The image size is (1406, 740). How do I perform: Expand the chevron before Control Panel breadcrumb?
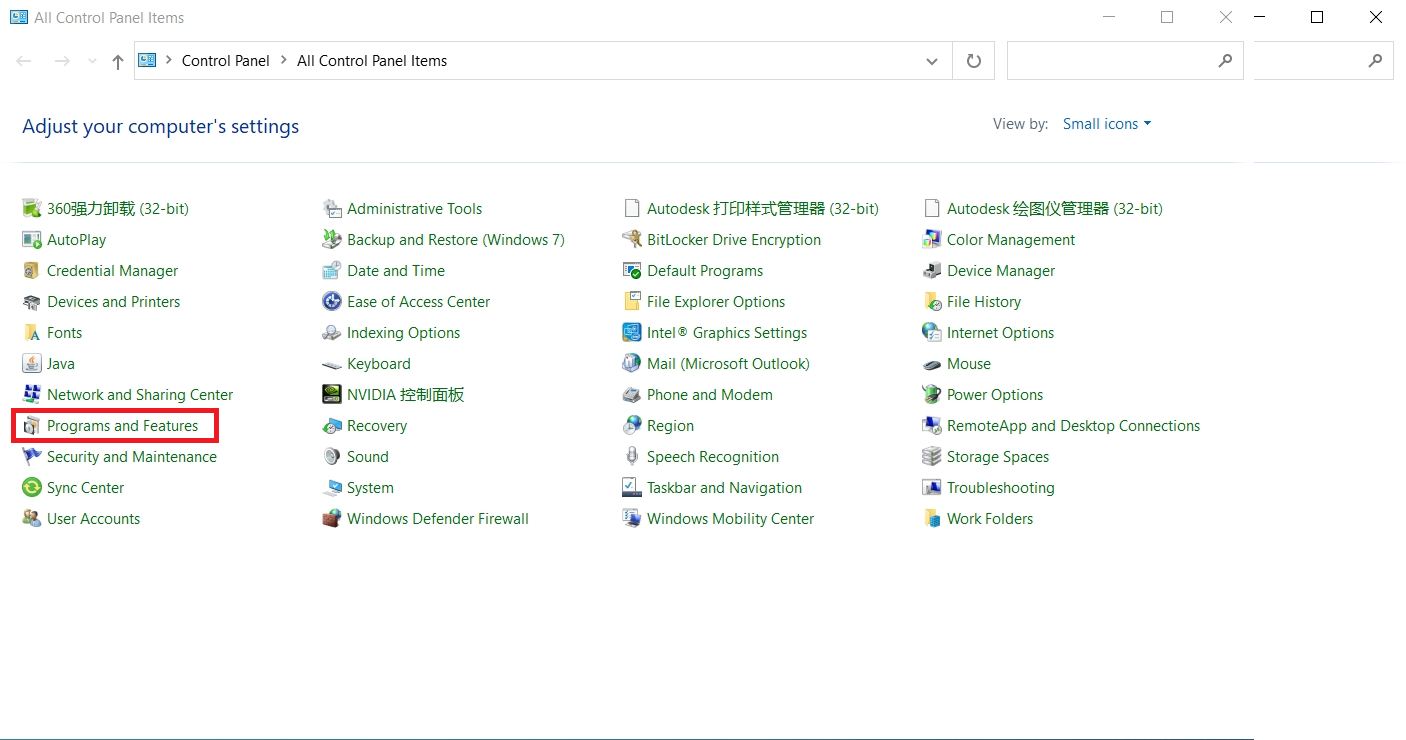point(169,61)
